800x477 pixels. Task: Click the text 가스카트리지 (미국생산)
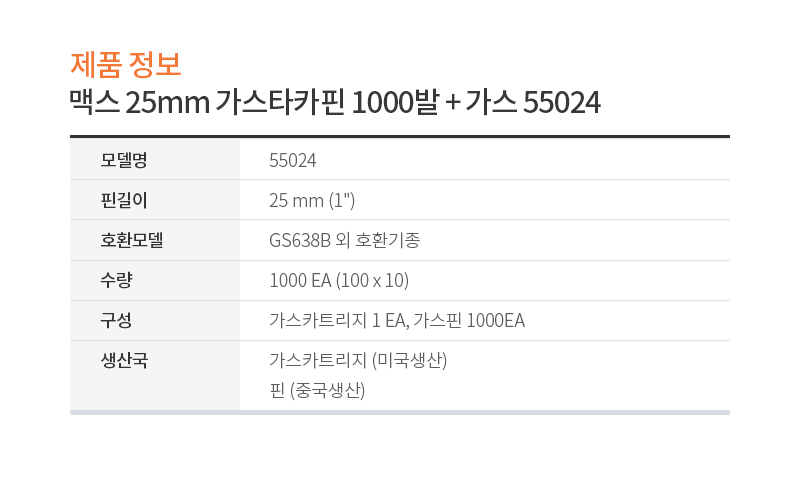tap(358, 360)
